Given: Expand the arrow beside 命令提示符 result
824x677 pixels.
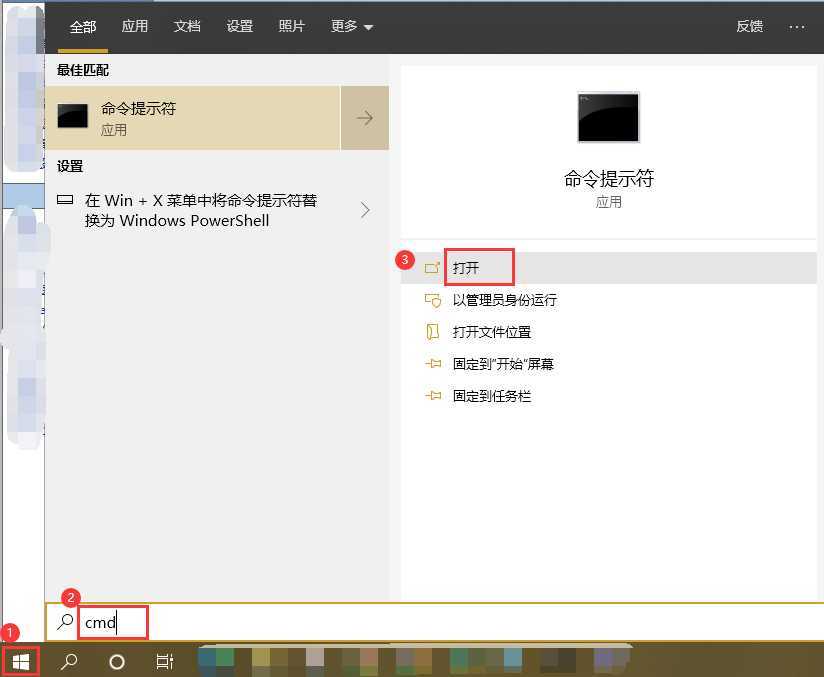Looking at the screenshot, I should coord(365,118).
